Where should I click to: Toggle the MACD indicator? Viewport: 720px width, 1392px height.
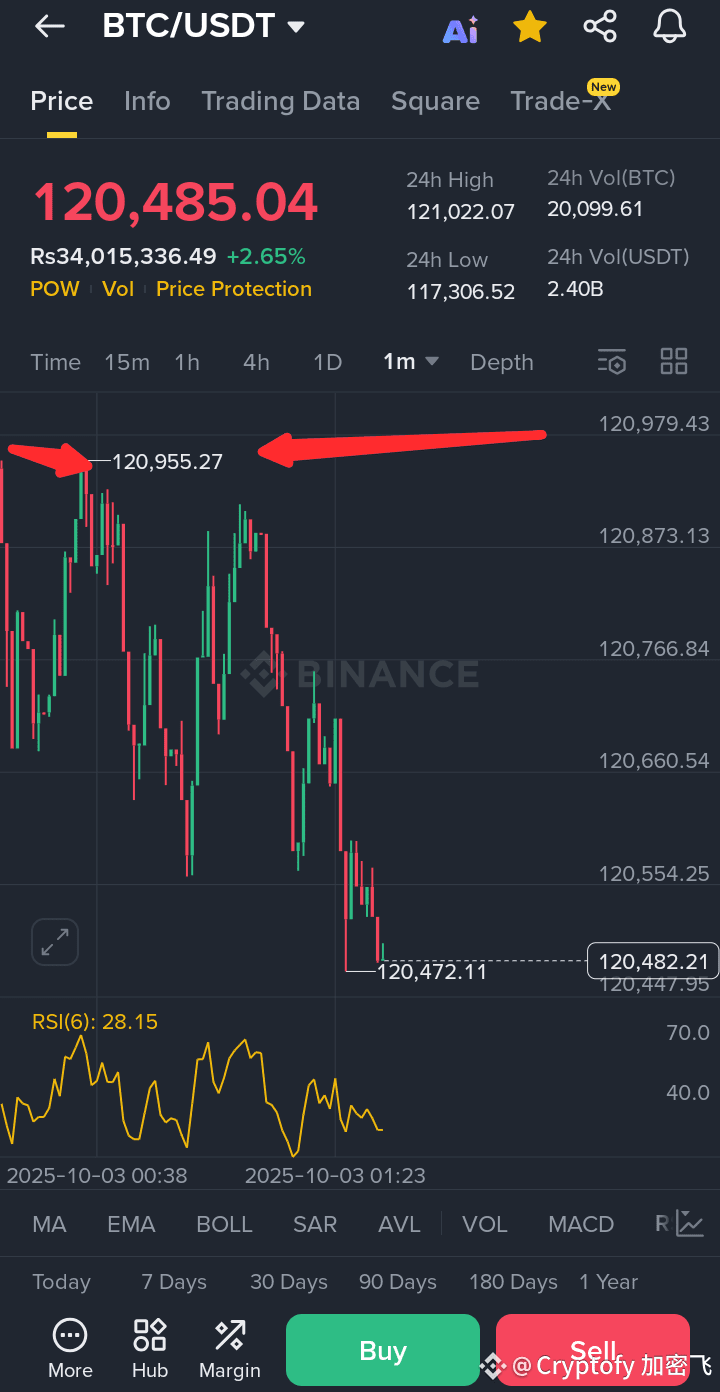tap(581, 1224)
